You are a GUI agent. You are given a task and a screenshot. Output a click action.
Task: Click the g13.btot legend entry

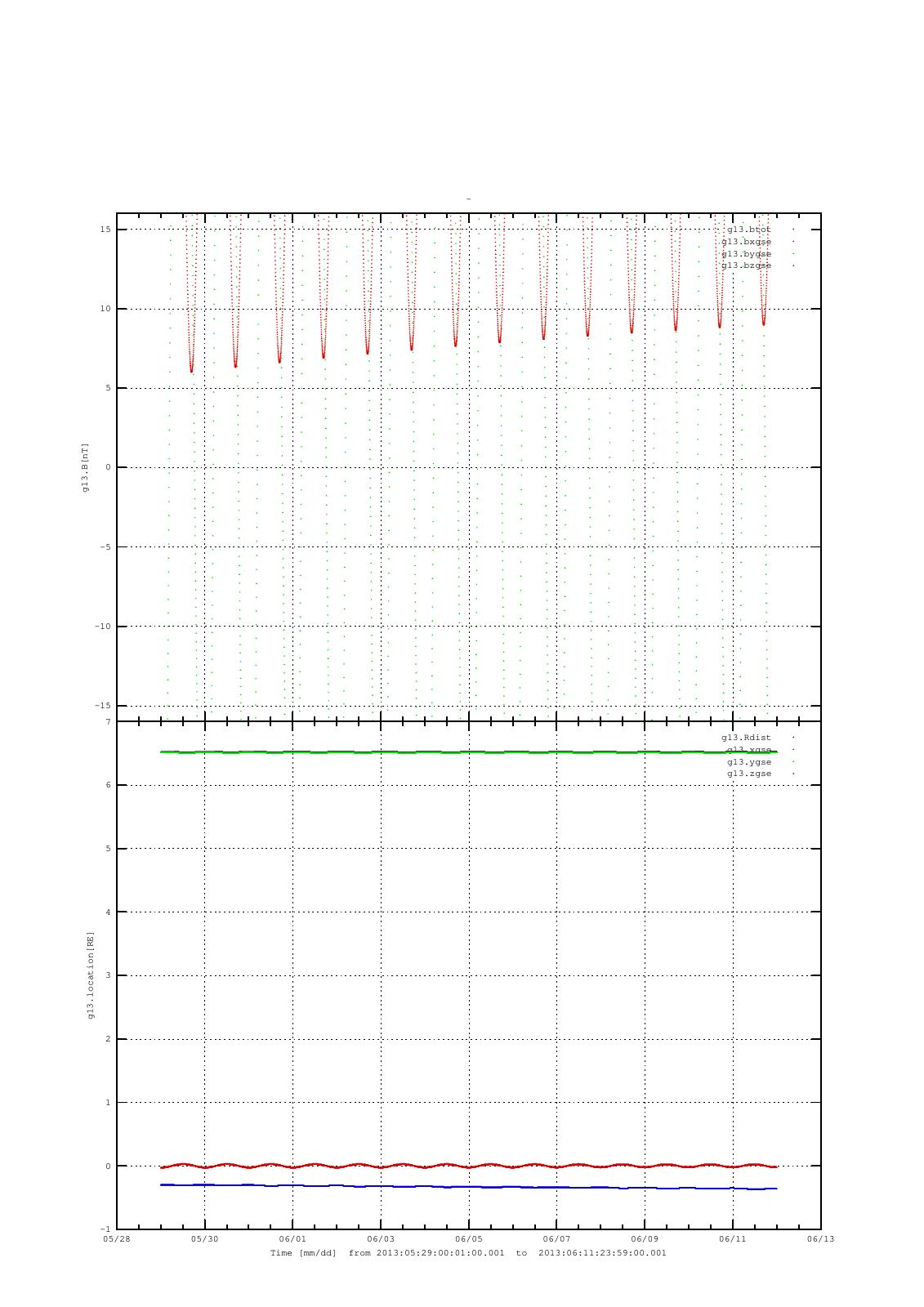[748, 230]
